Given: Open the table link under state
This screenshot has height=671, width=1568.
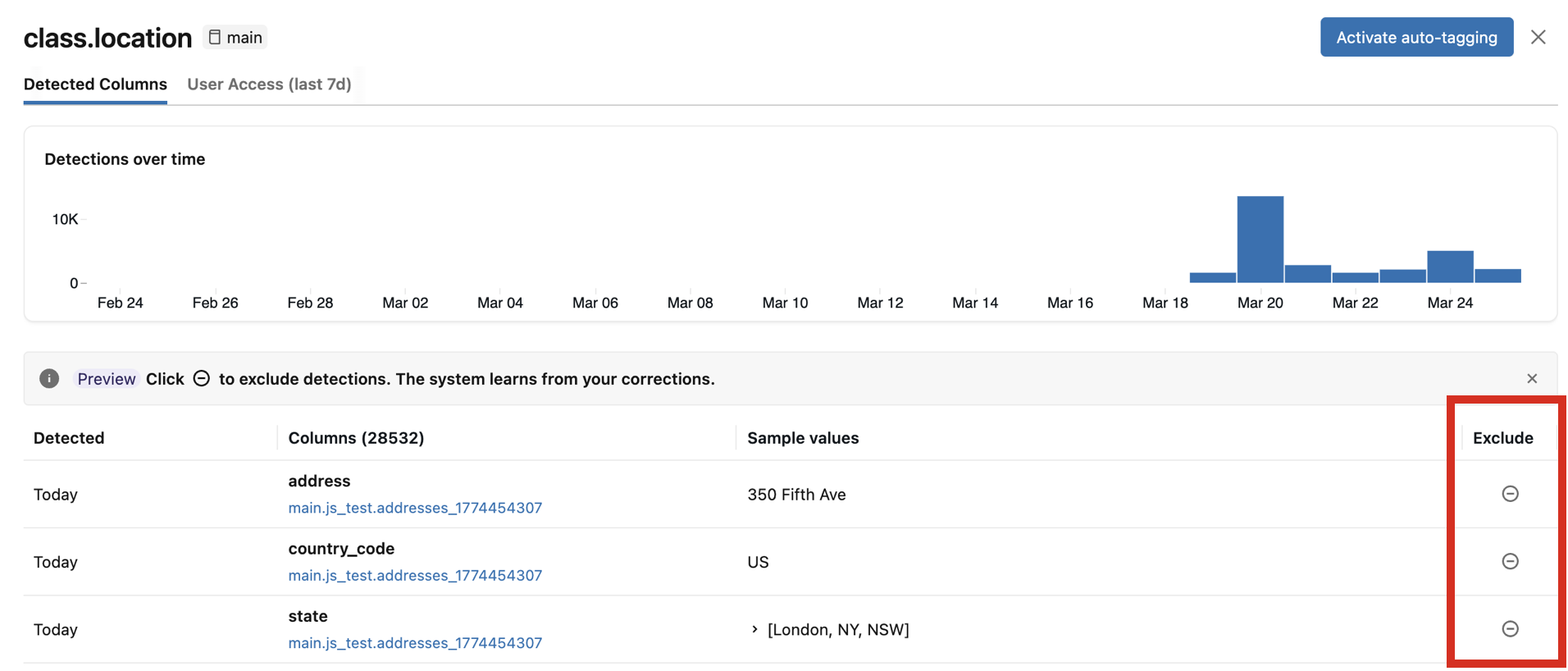Looking at the screenshot, I should (x=414, y=643).
